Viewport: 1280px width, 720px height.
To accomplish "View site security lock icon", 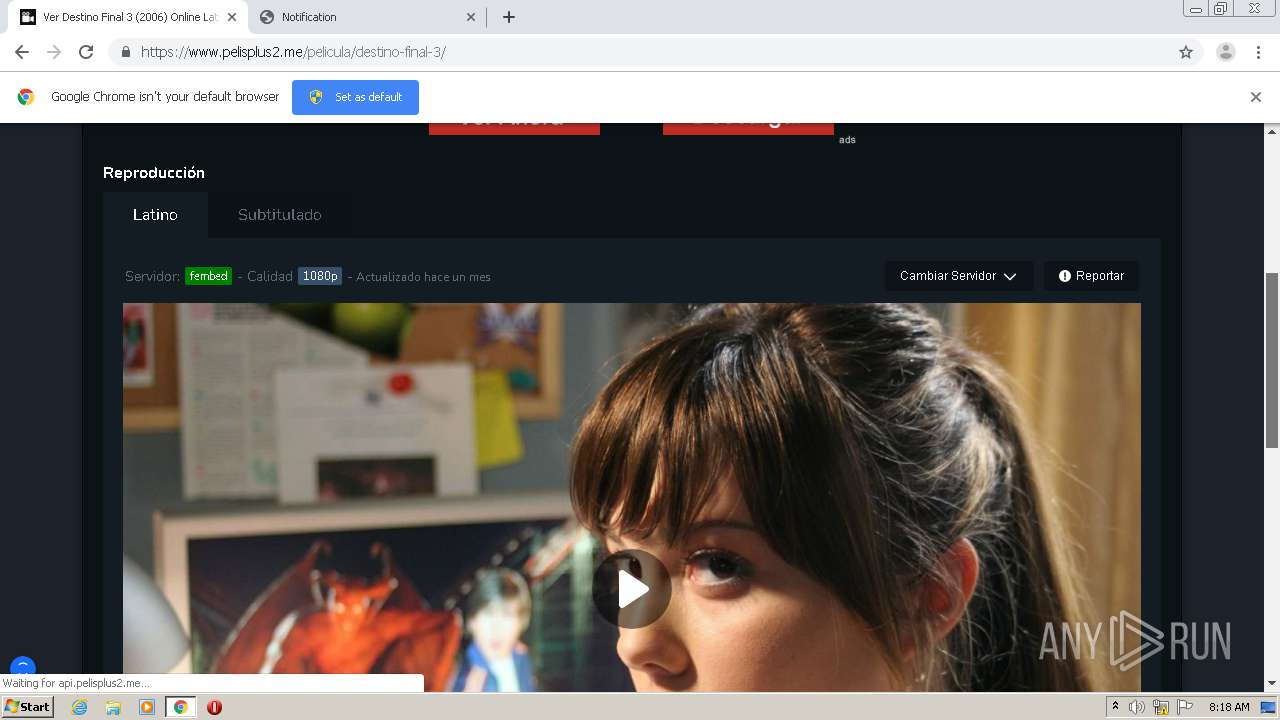I will [125, 52].
